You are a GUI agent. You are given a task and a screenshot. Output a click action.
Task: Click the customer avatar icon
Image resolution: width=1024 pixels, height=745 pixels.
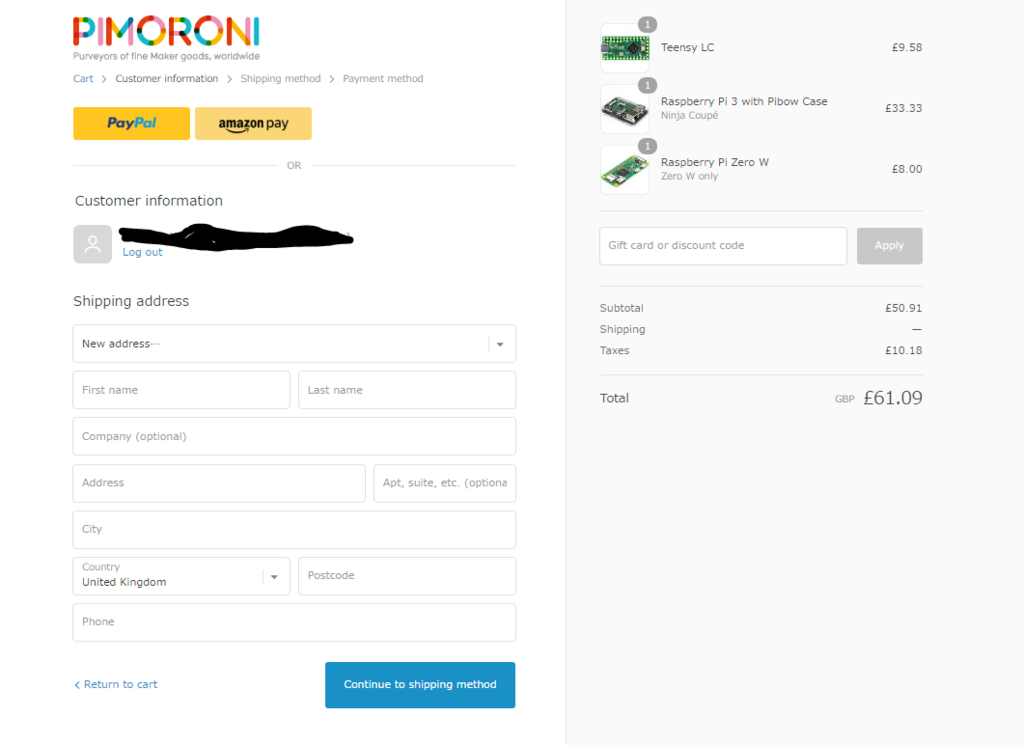93,244
